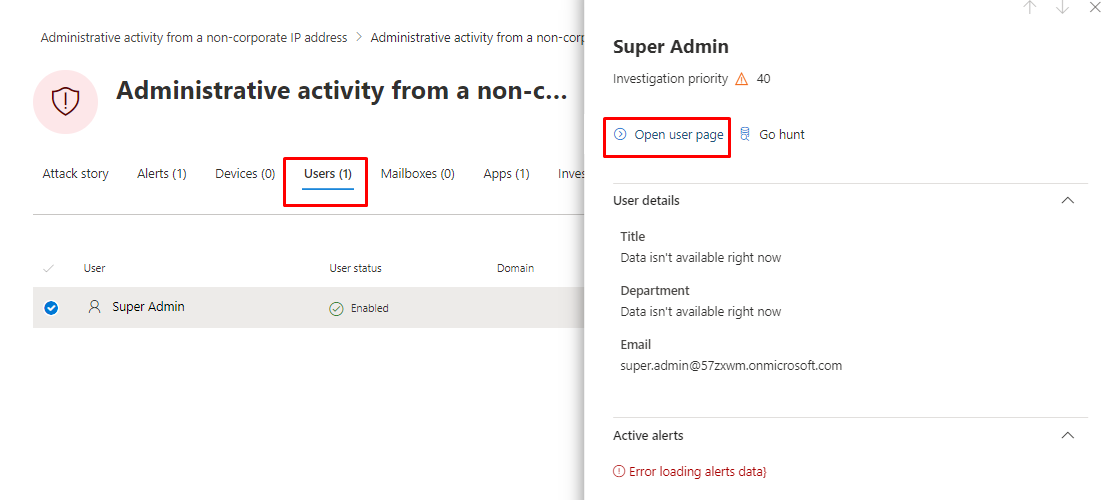Open the Alerts (1) tab
1113x500 pixels.
[x=161, y=174]
